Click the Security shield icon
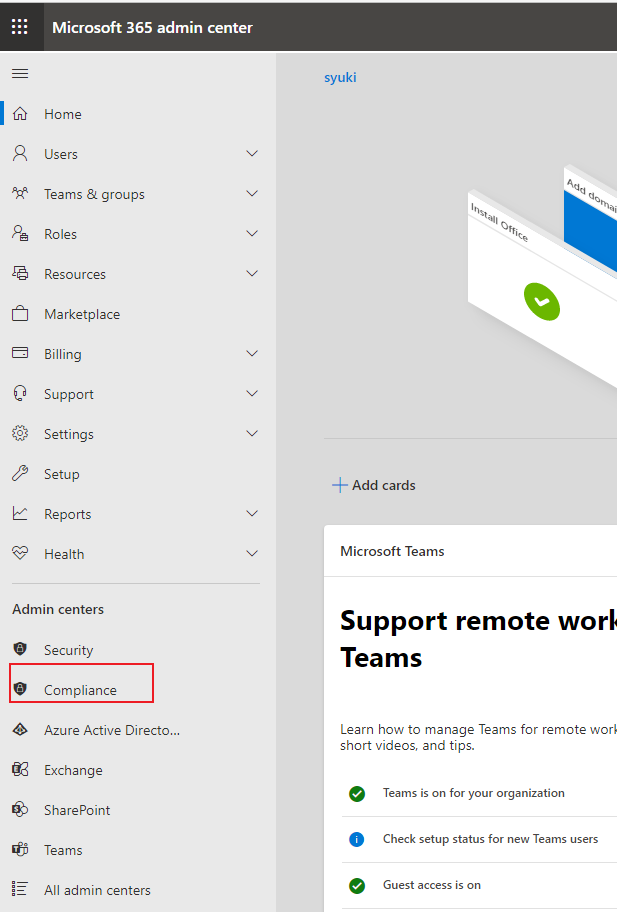This screenshot has height=912, width=617. 20,649
